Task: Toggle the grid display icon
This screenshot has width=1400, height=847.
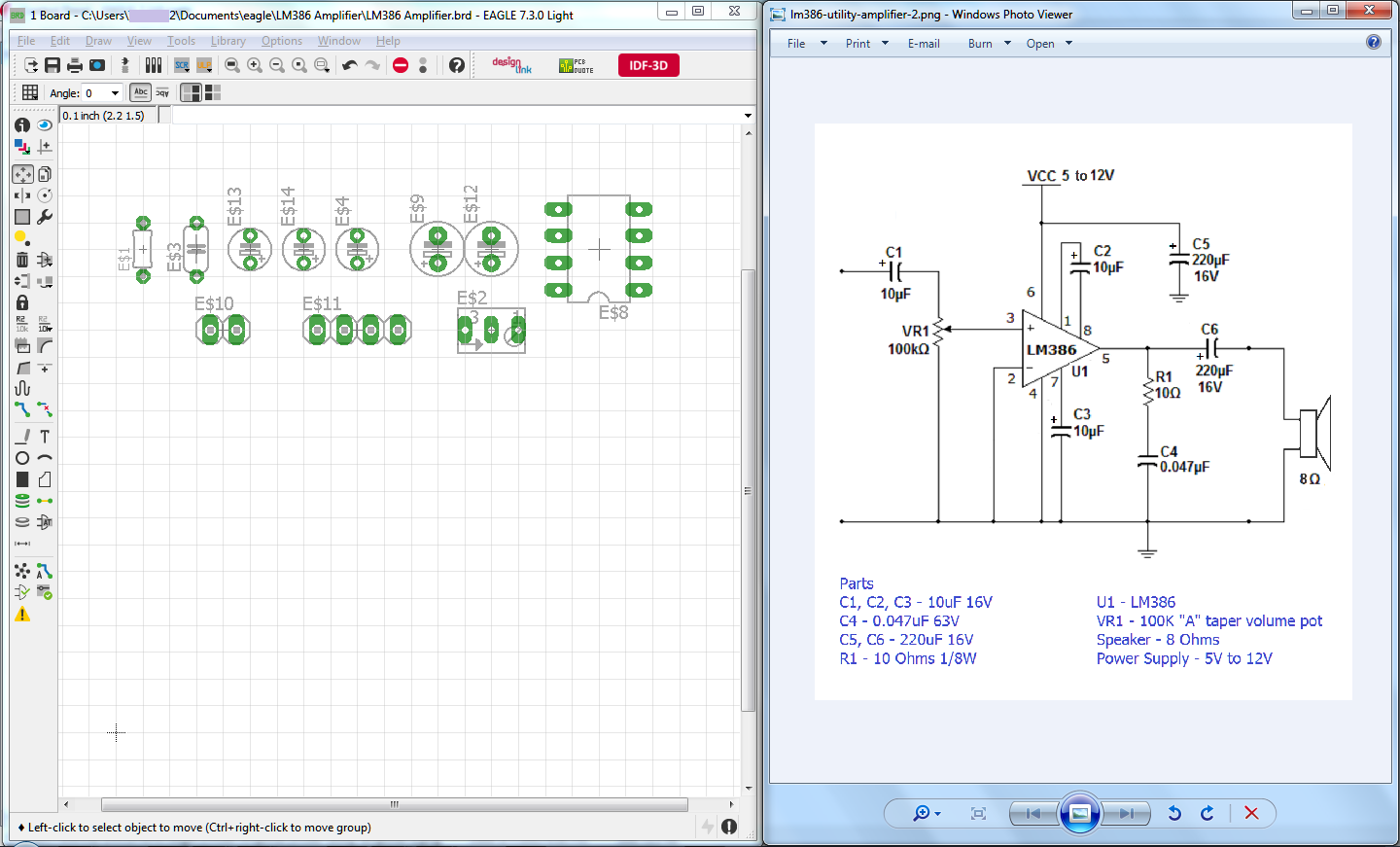Action: [x=29, y=91]
